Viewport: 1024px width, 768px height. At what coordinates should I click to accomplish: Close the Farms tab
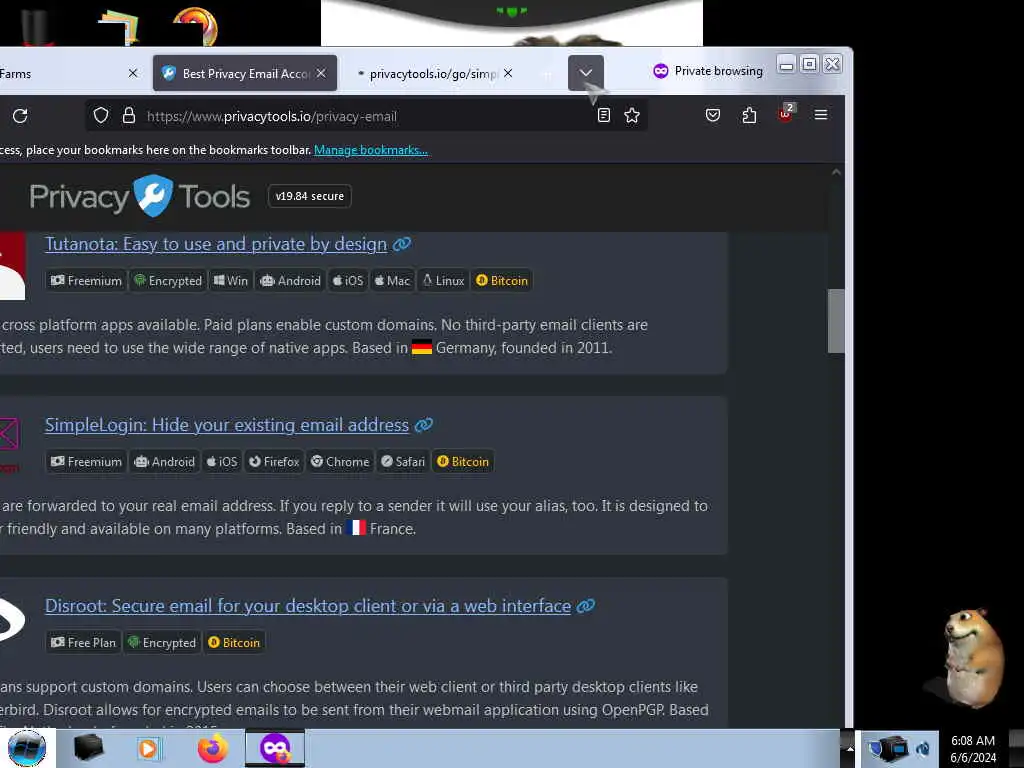[x=133, y=73]
